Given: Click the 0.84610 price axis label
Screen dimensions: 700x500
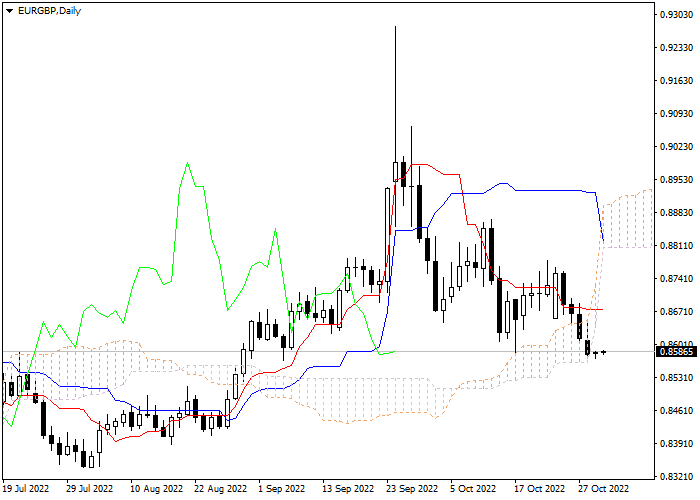Looking at the screenshot, I should 677,411.
